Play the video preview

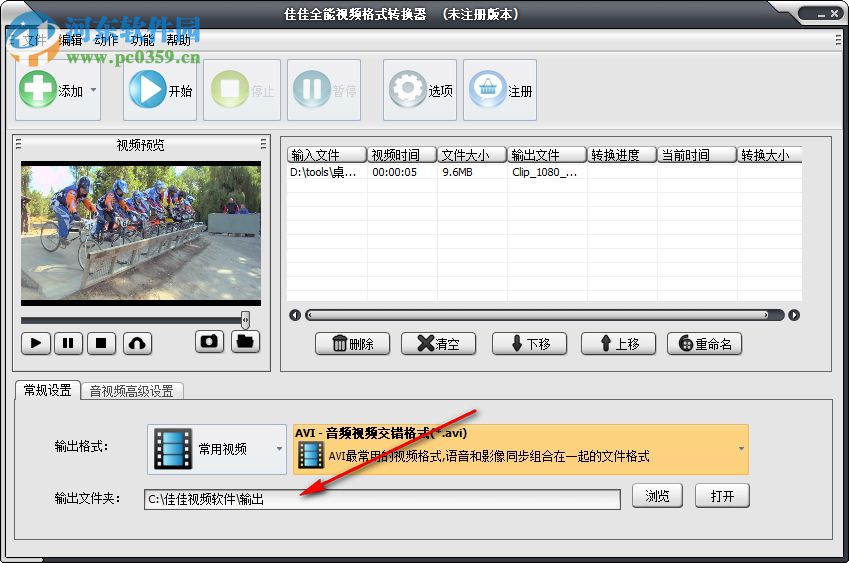[x=36, y=343]
